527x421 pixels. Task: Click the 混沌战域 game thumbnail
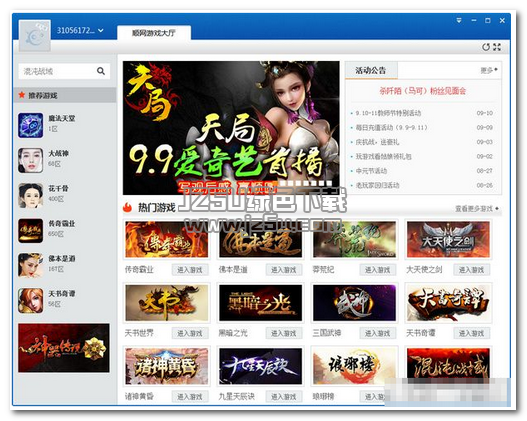click(x=448, y=365)
